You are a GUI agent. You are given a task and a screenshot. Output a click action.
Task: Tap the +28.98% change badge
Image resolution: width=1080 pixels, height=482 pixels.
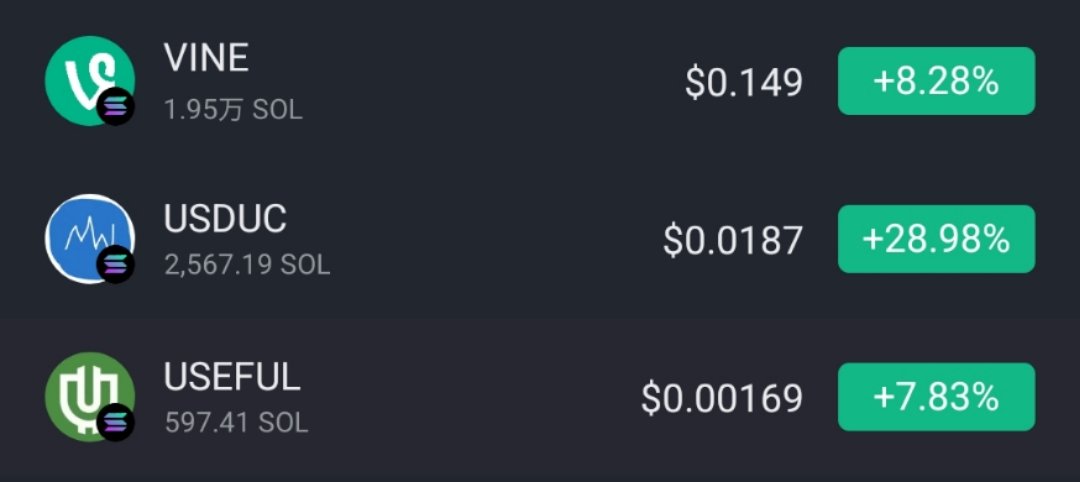click(936, 239)
